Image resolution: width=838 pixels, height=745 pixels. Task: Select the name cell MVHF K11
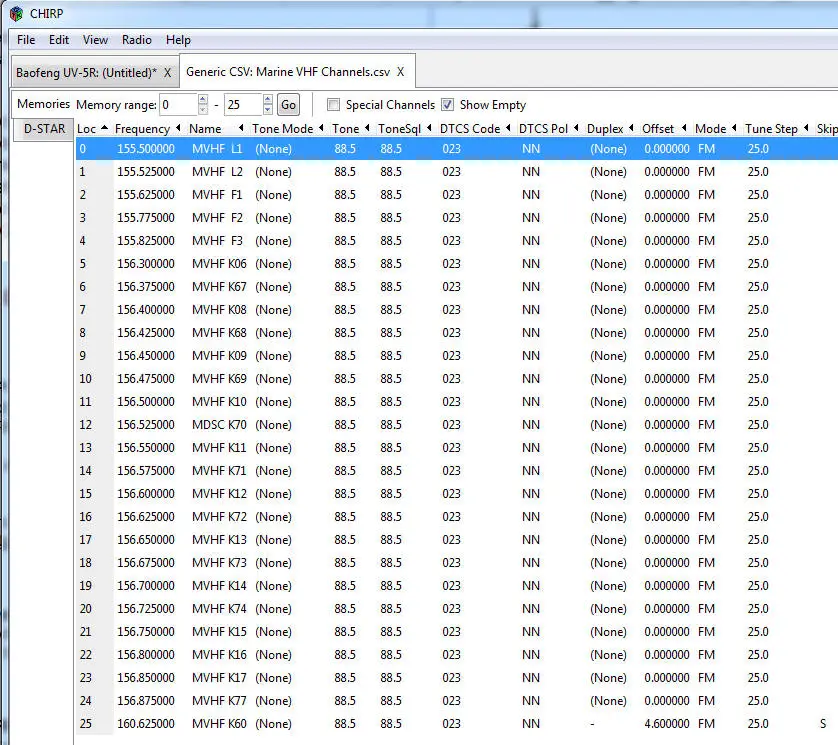(x=219, y=447)
